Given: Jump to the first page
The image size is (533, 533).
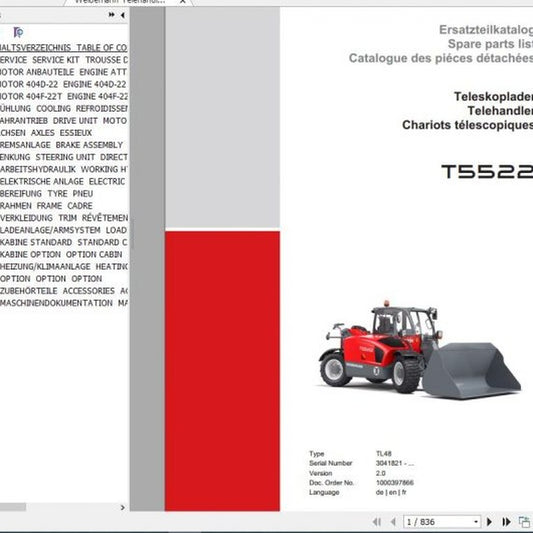Looking at the screenshot, I should [377, 522].
